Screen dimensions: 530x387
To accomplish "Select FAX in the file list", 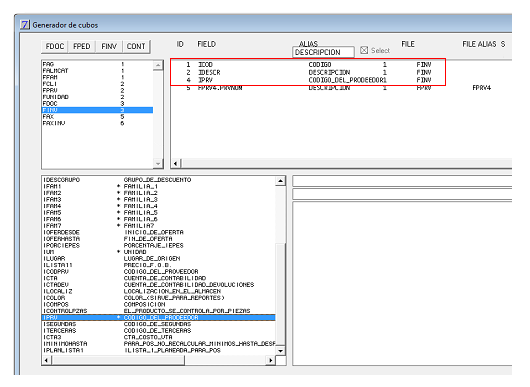I will pos(97,116).
